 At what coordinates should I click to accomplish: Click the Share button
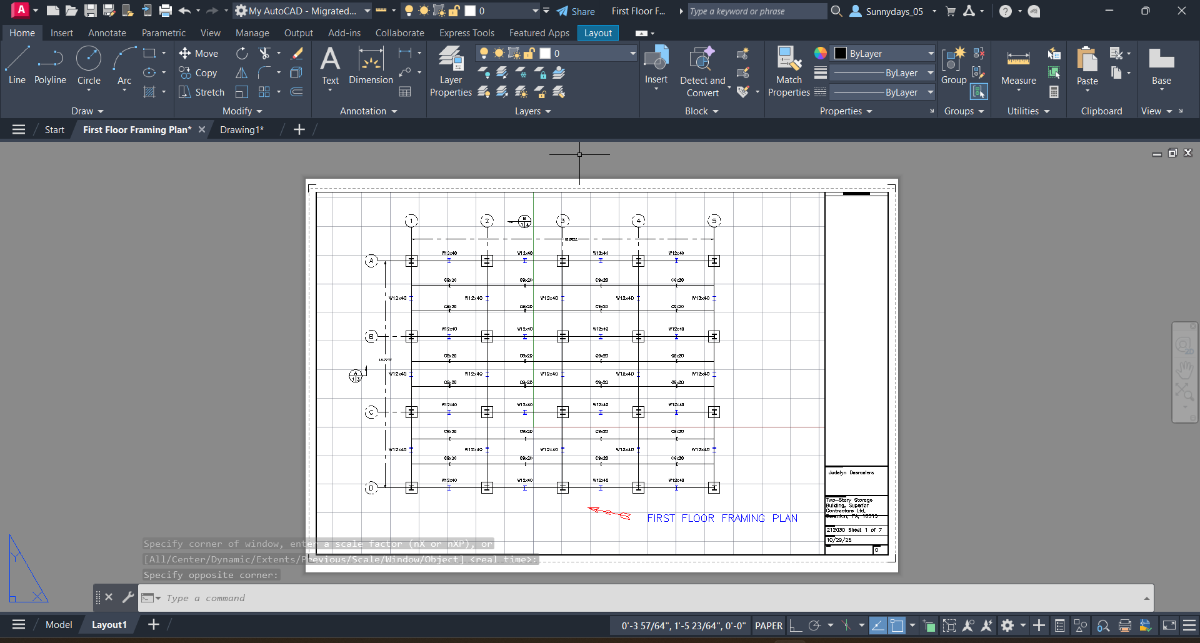pos(575,11)
